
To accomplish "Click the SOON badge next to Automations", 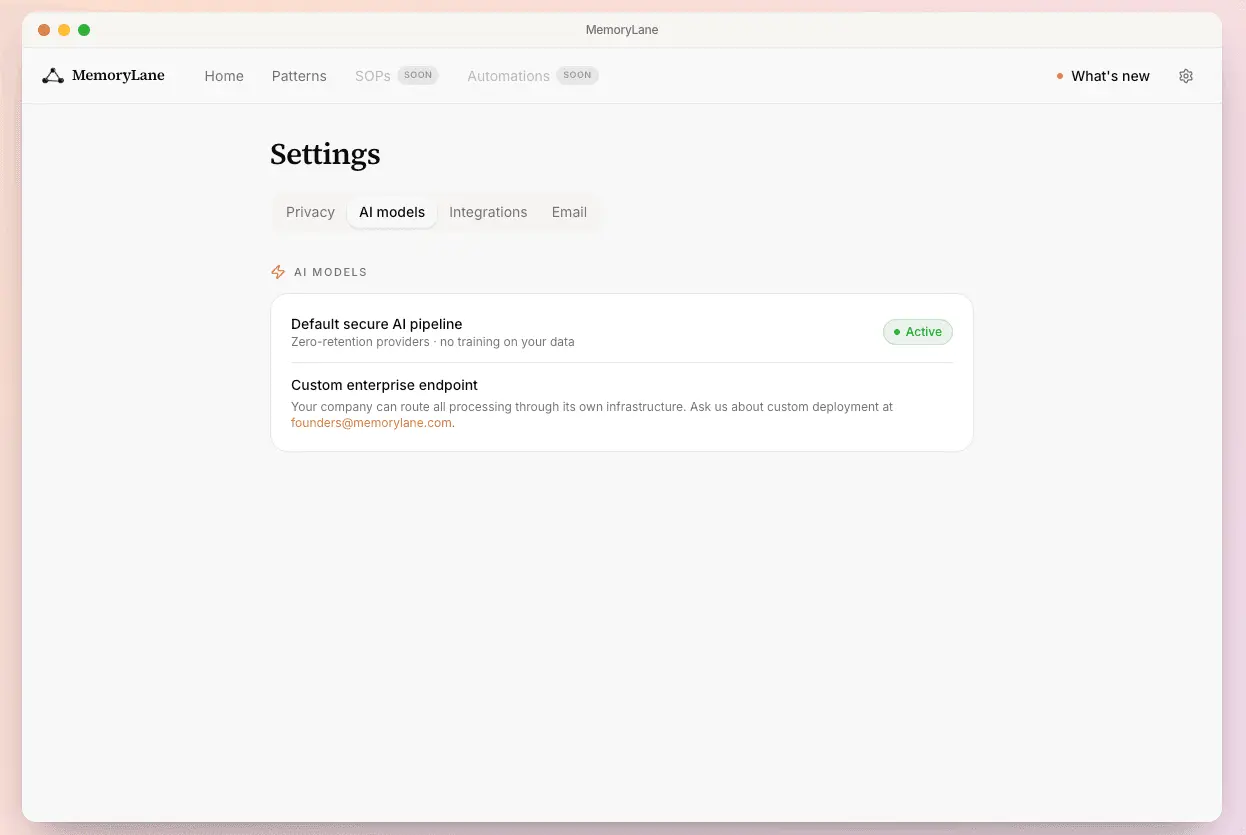I will coord(577,75).
